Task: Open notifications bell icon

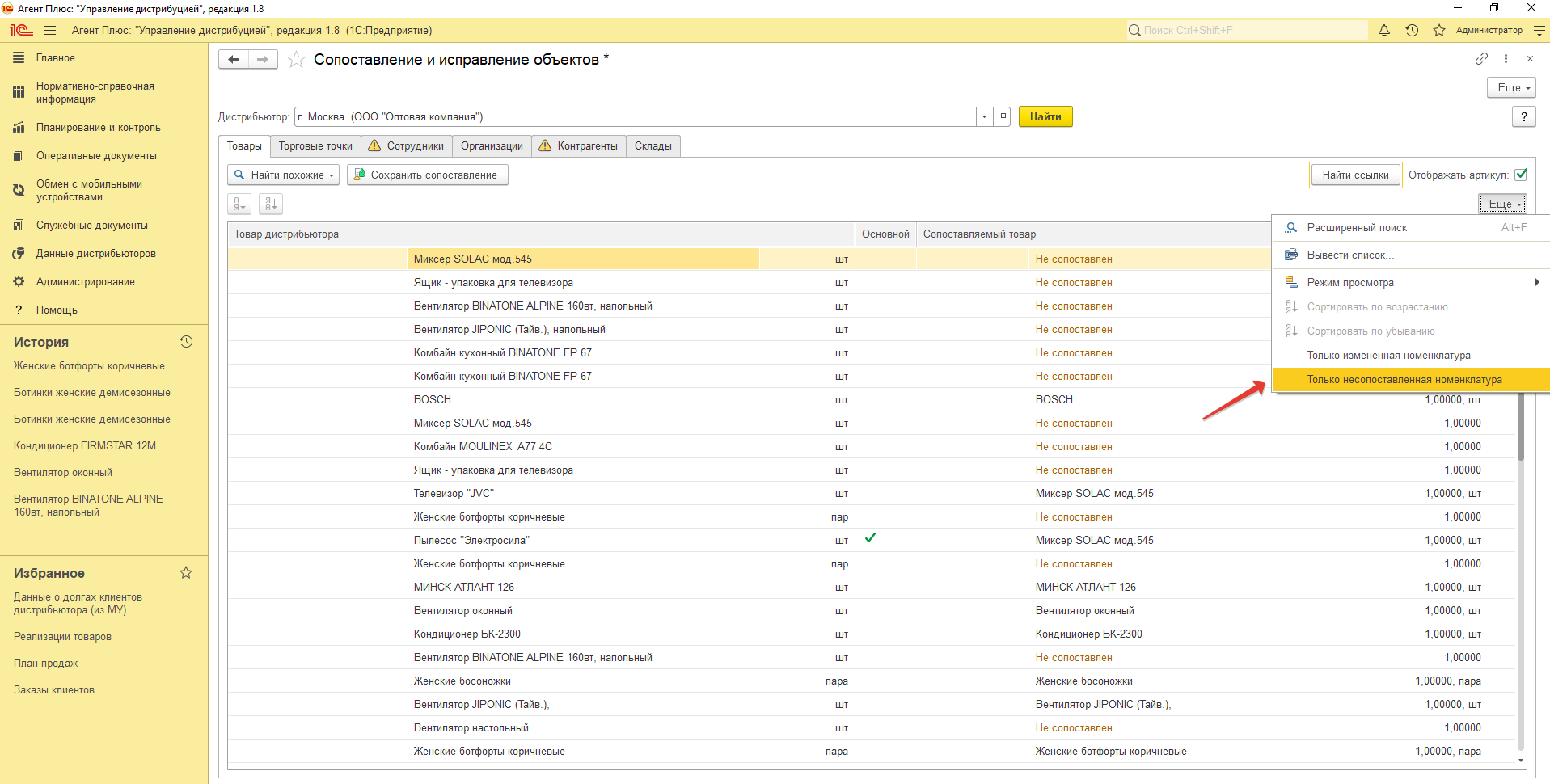Action: [x=1384, y=31]
